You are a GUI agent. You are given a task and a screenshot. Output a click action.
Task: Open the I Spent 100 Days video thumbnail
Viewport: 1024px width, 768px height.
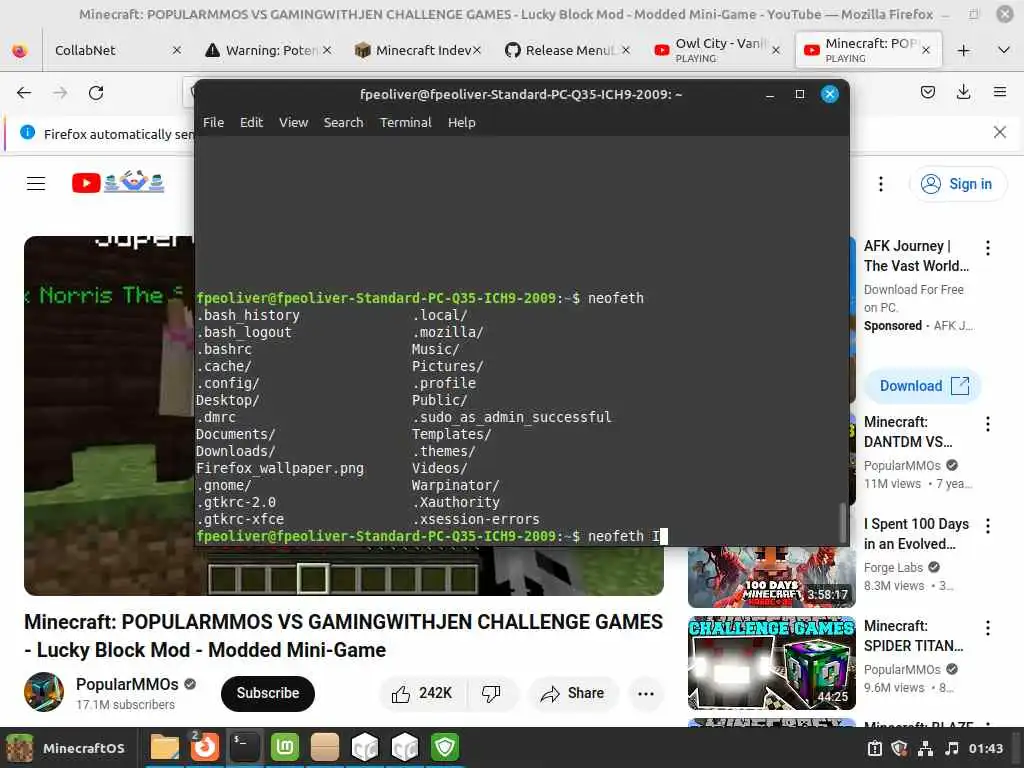771,577
